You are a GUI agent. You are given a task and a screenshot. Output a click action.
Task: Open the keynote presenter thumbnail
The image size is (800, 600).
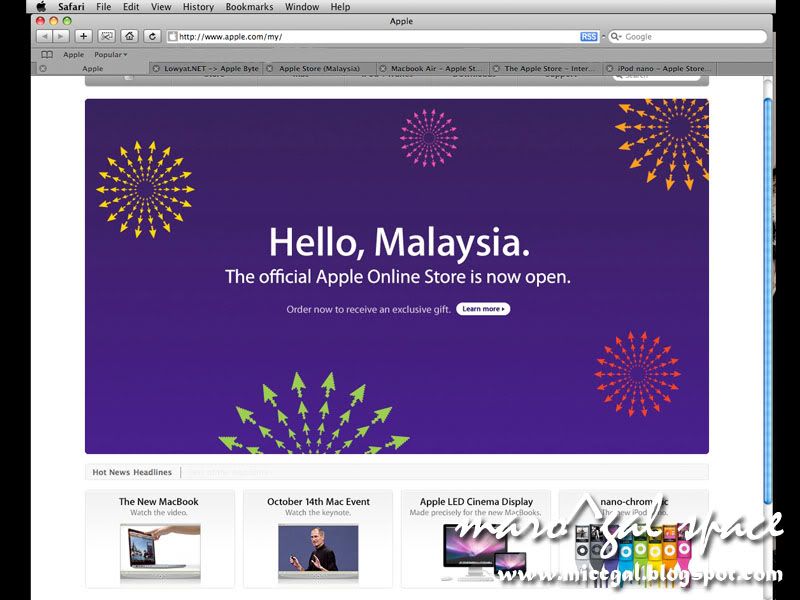(318, 552)
